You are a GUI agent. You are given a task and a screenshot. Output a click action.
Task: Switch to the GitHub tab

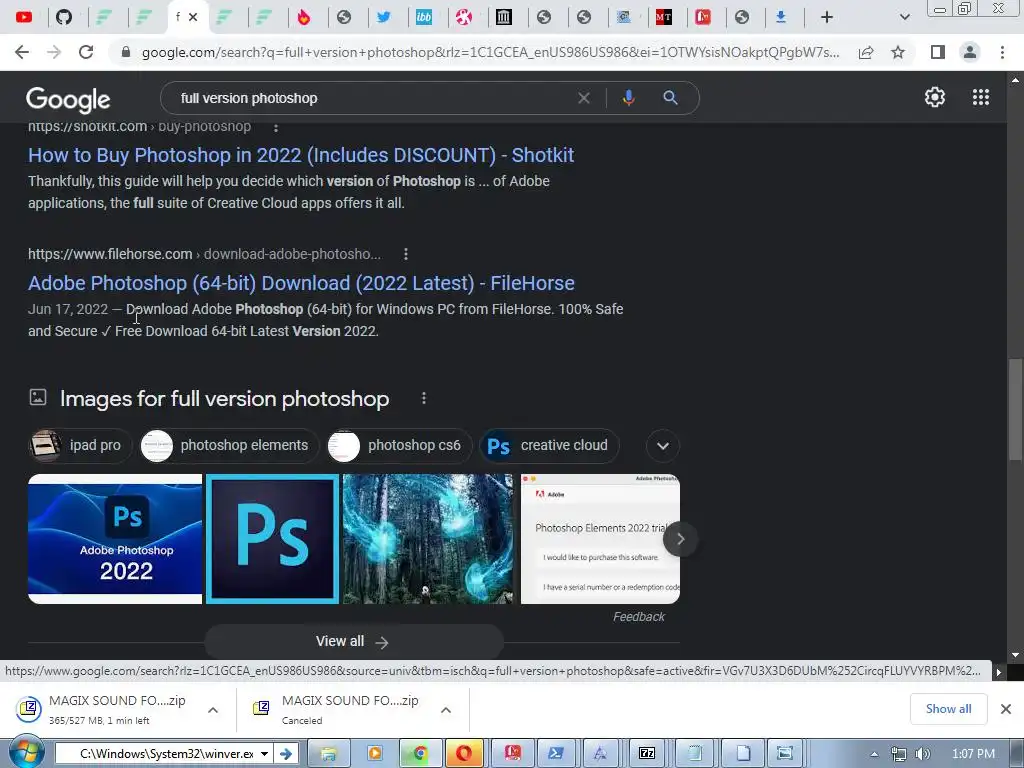pyautogui.click(x=64, y=17)
